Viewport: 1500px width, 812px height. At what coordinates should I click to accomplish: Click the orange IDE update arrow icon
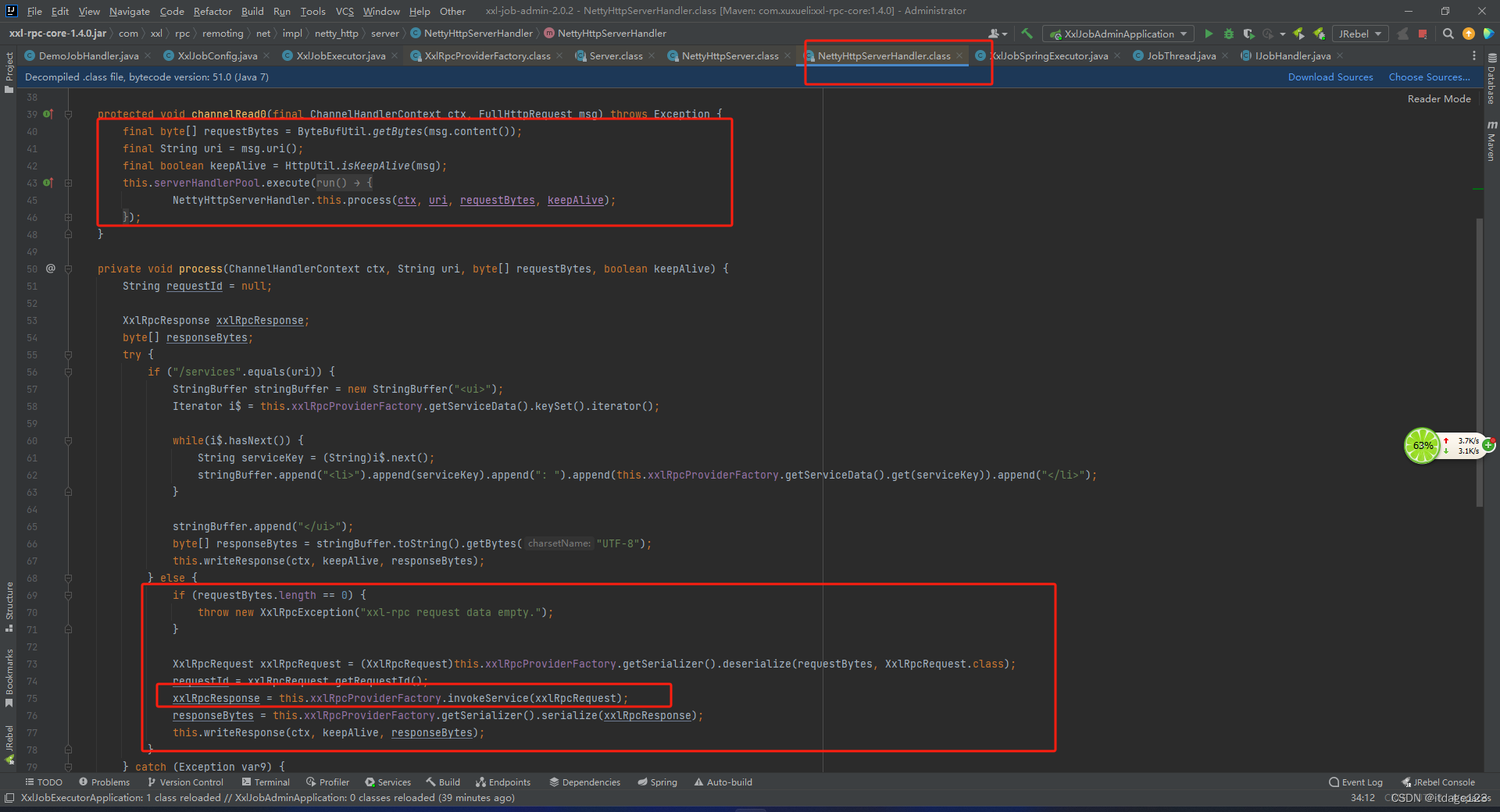(1469, 34)
